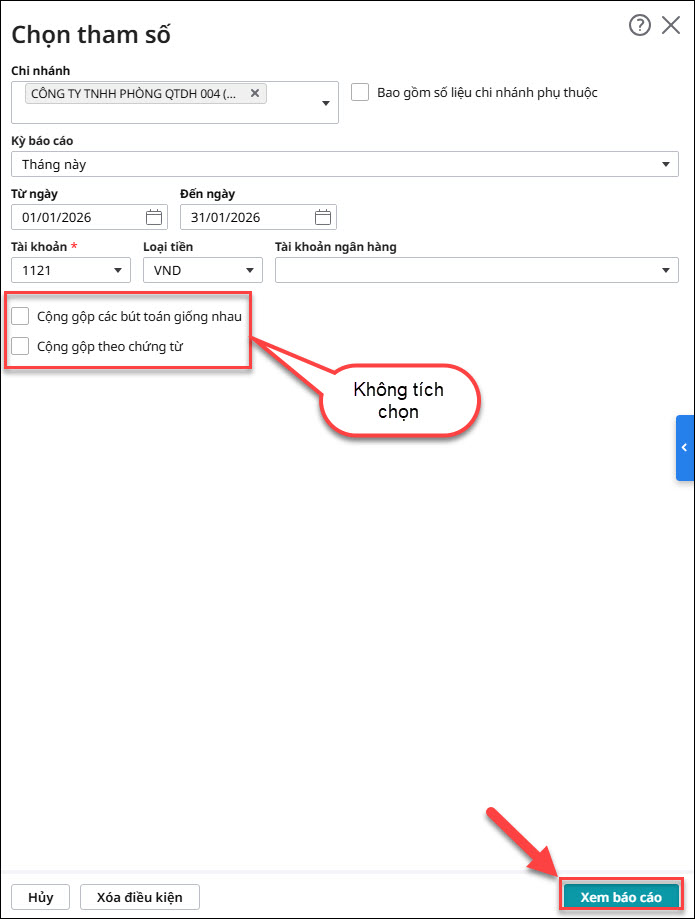Tick Cộng gộp các bút toán giống nhau

[21, 316]
